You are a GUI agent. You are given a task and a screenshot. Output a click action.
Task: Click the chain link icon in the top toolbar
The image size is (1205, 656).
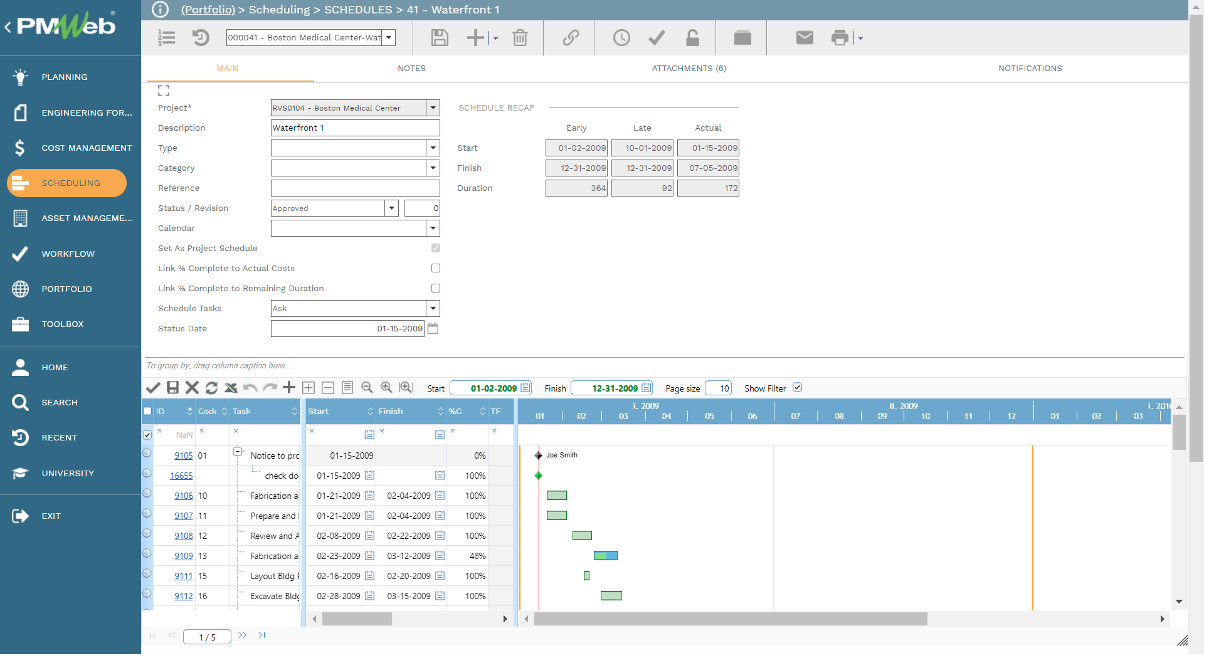pyautogui.click(x=571, y=38)
